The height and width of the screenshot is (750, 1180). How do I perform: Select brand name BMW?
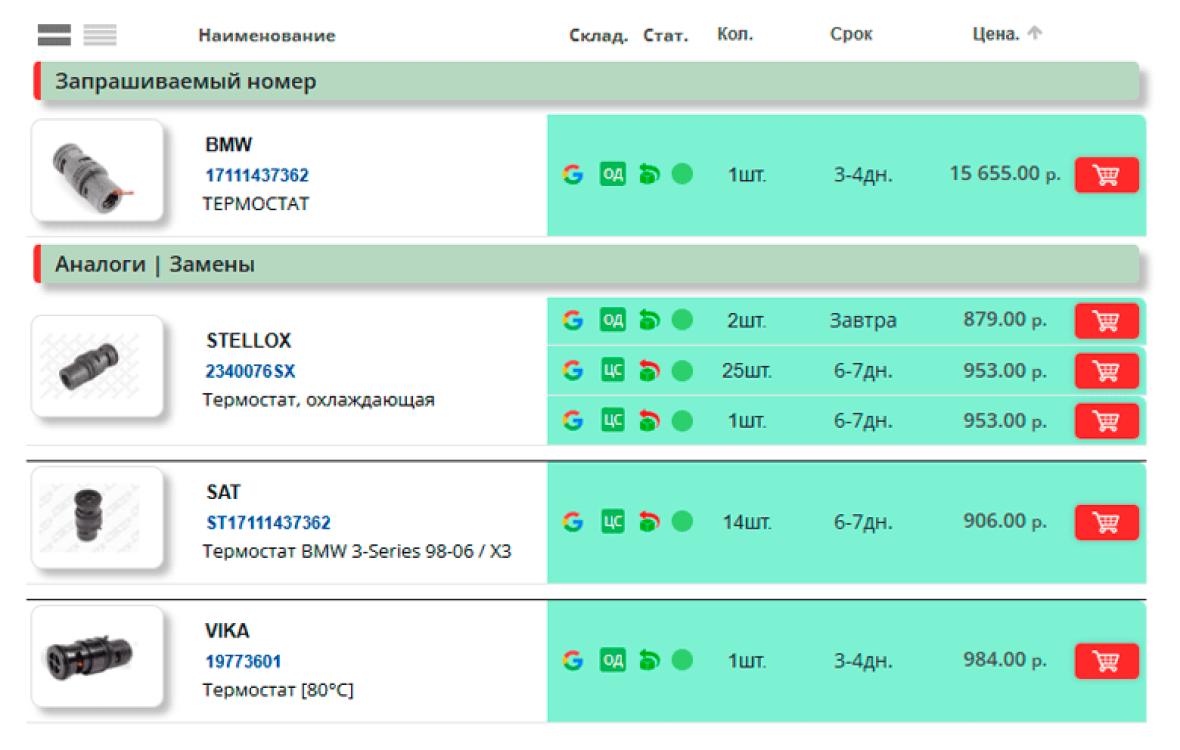click(x=229, y=144)
